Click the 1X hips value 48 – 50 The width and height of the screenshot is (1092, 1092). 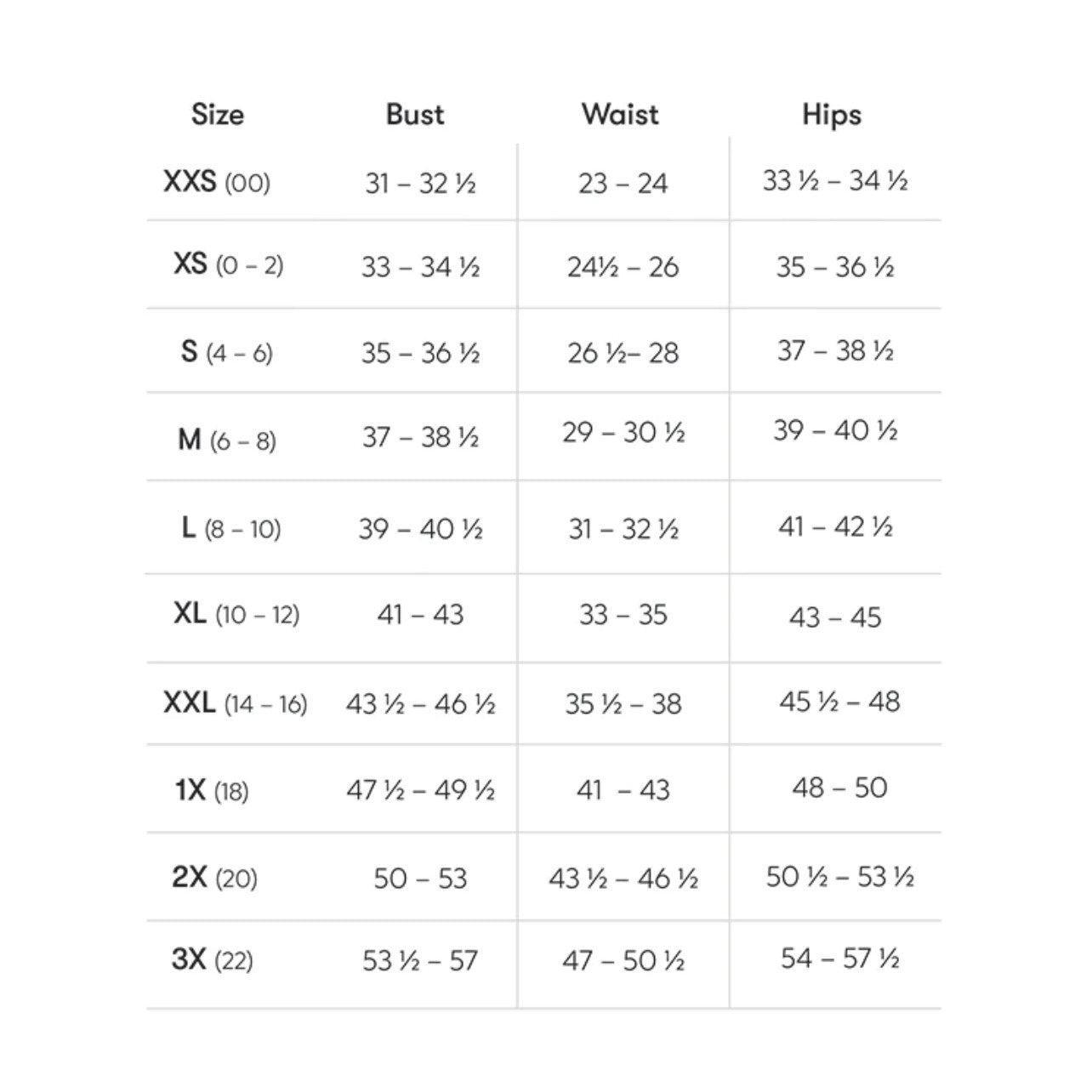839,788
